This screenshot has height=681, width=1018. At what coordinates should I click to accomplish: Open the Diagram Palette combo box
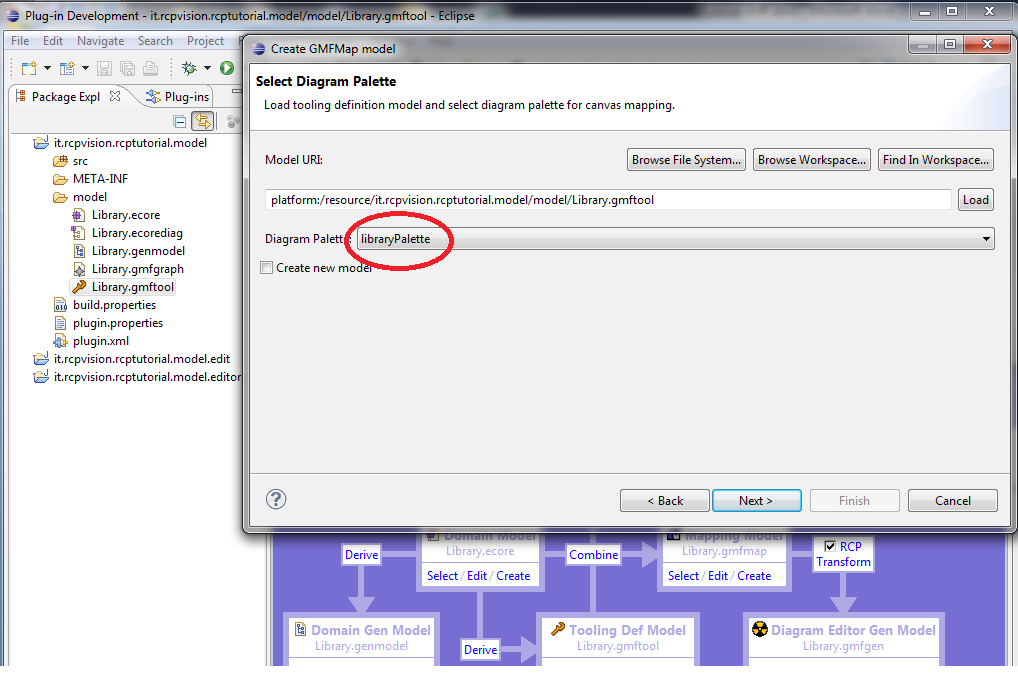click(675, 239)
